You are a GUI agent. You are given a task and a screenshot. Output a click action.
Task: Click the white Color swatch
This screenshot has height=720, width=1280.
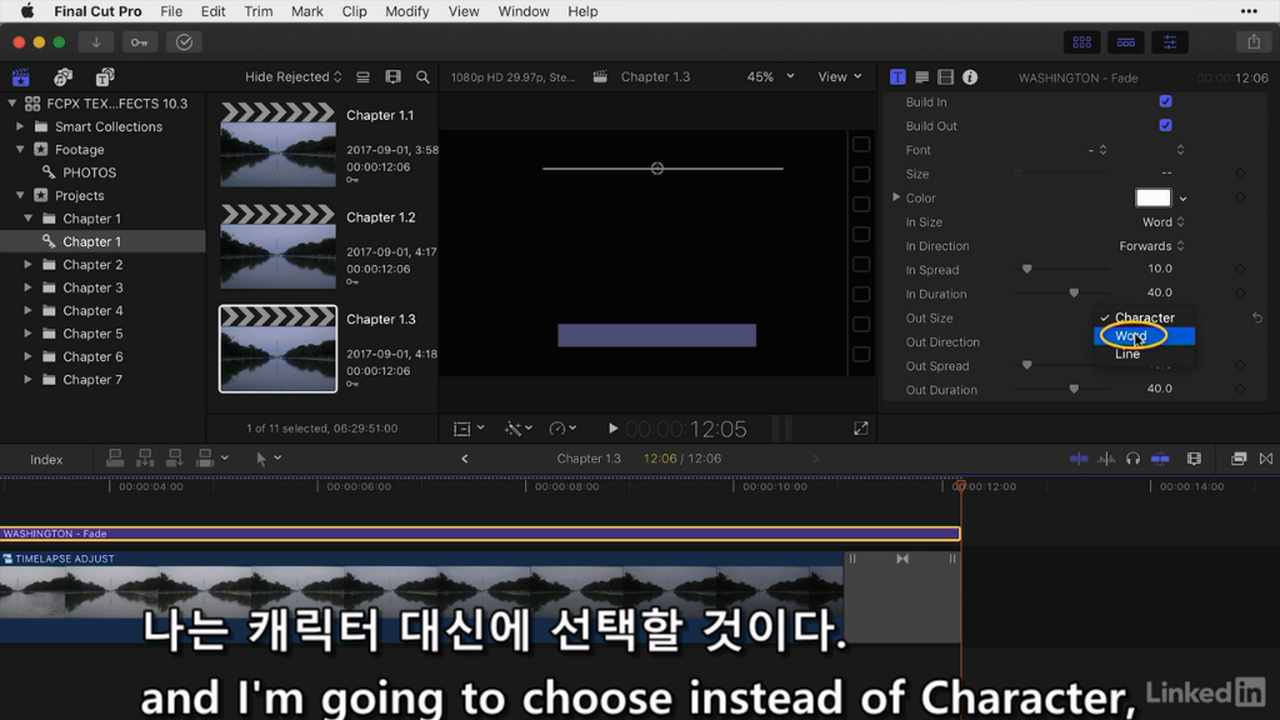click(1153, 198)
